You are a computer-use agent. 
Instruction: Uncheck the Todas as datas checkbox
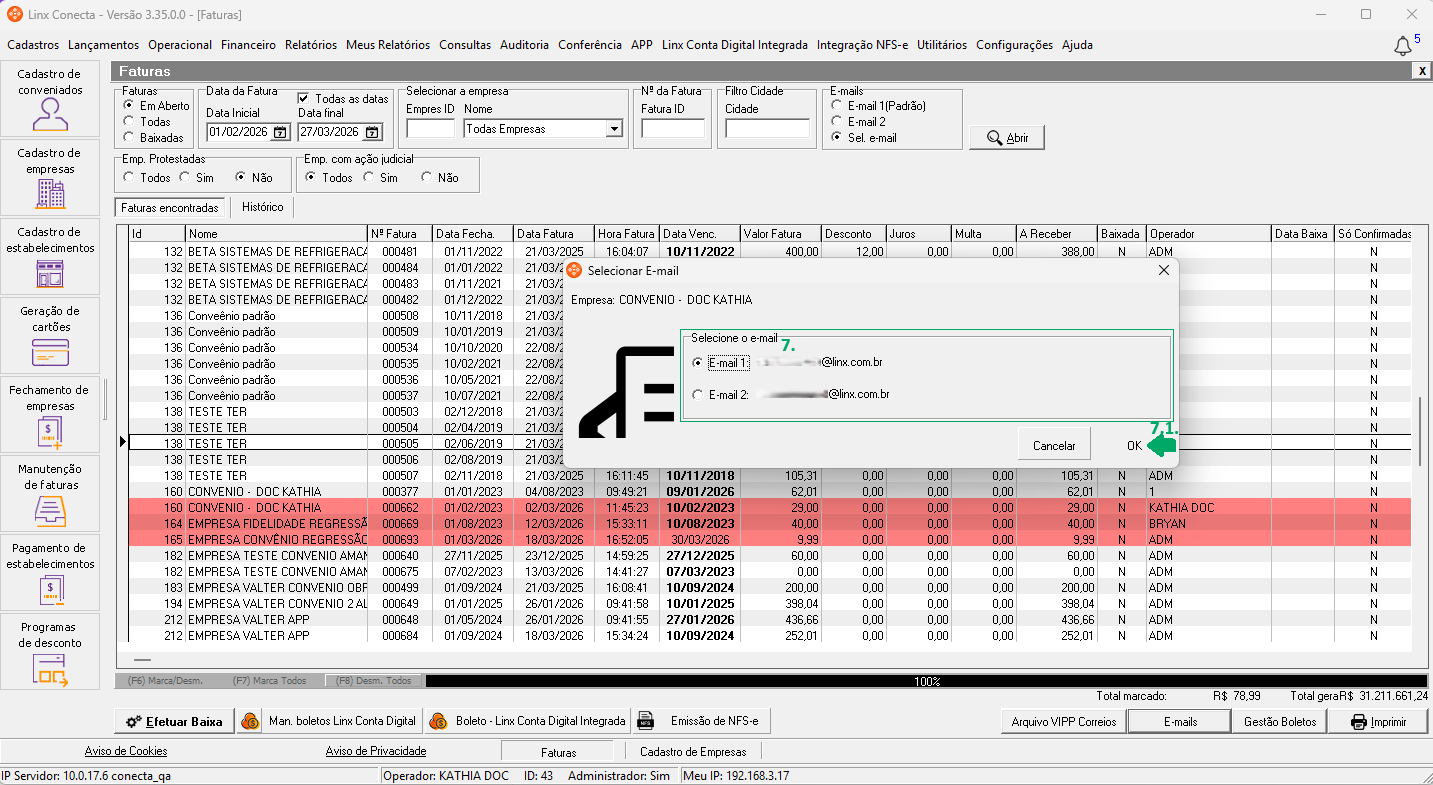[x=304, y=99]
